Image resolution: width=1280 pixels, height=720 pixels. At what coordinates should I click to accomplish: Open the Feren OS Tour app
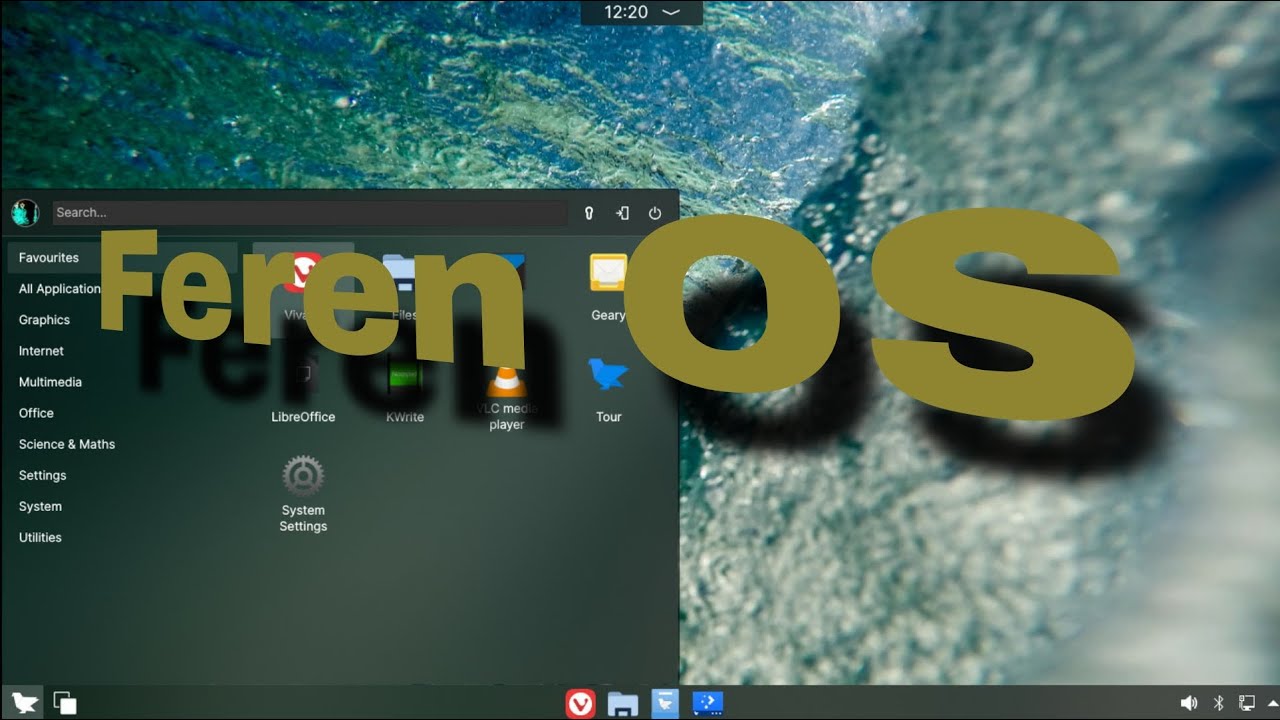tap(608, 390)
